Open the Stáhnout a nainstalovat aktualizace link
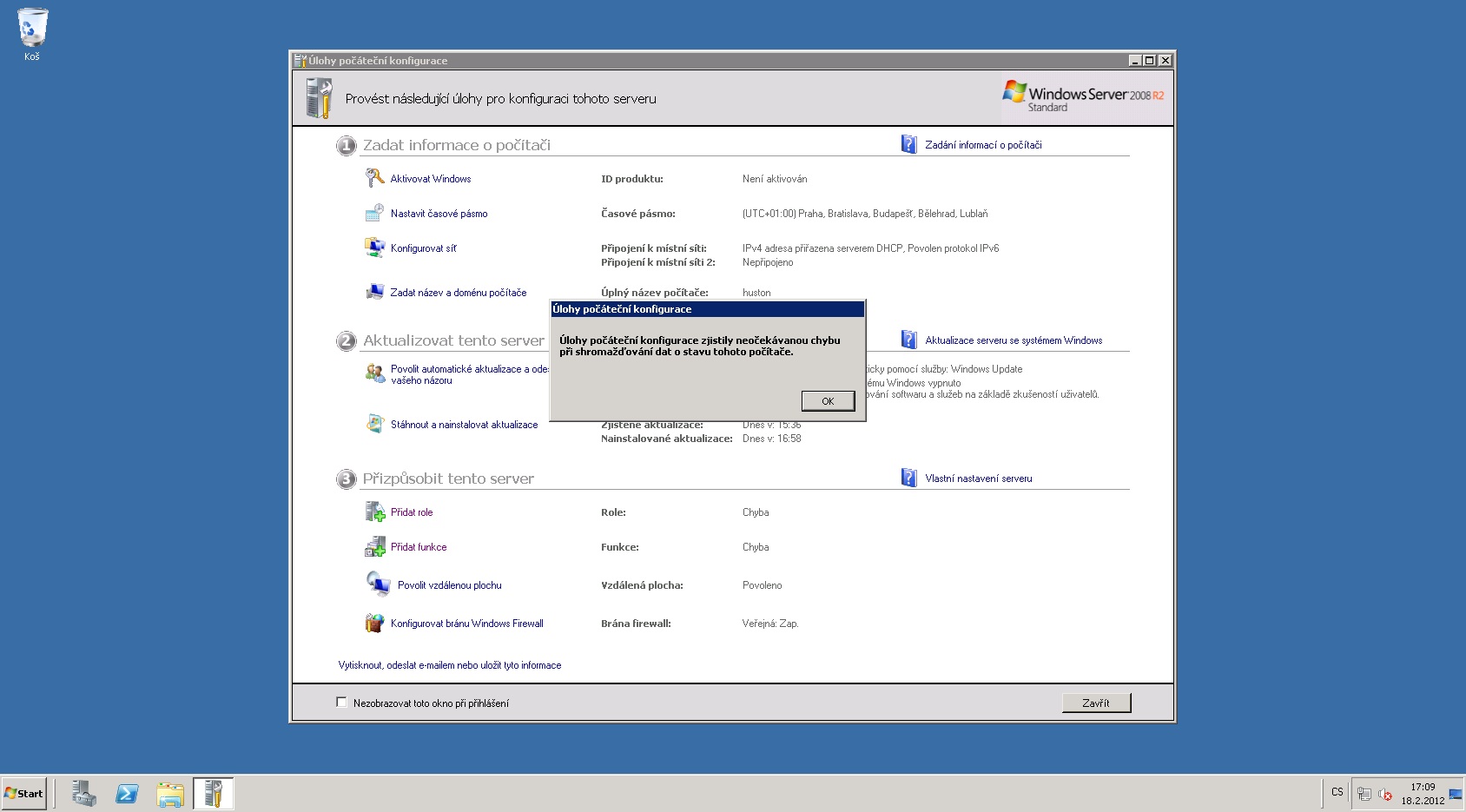1466x812 pixels. click(464, 425)
